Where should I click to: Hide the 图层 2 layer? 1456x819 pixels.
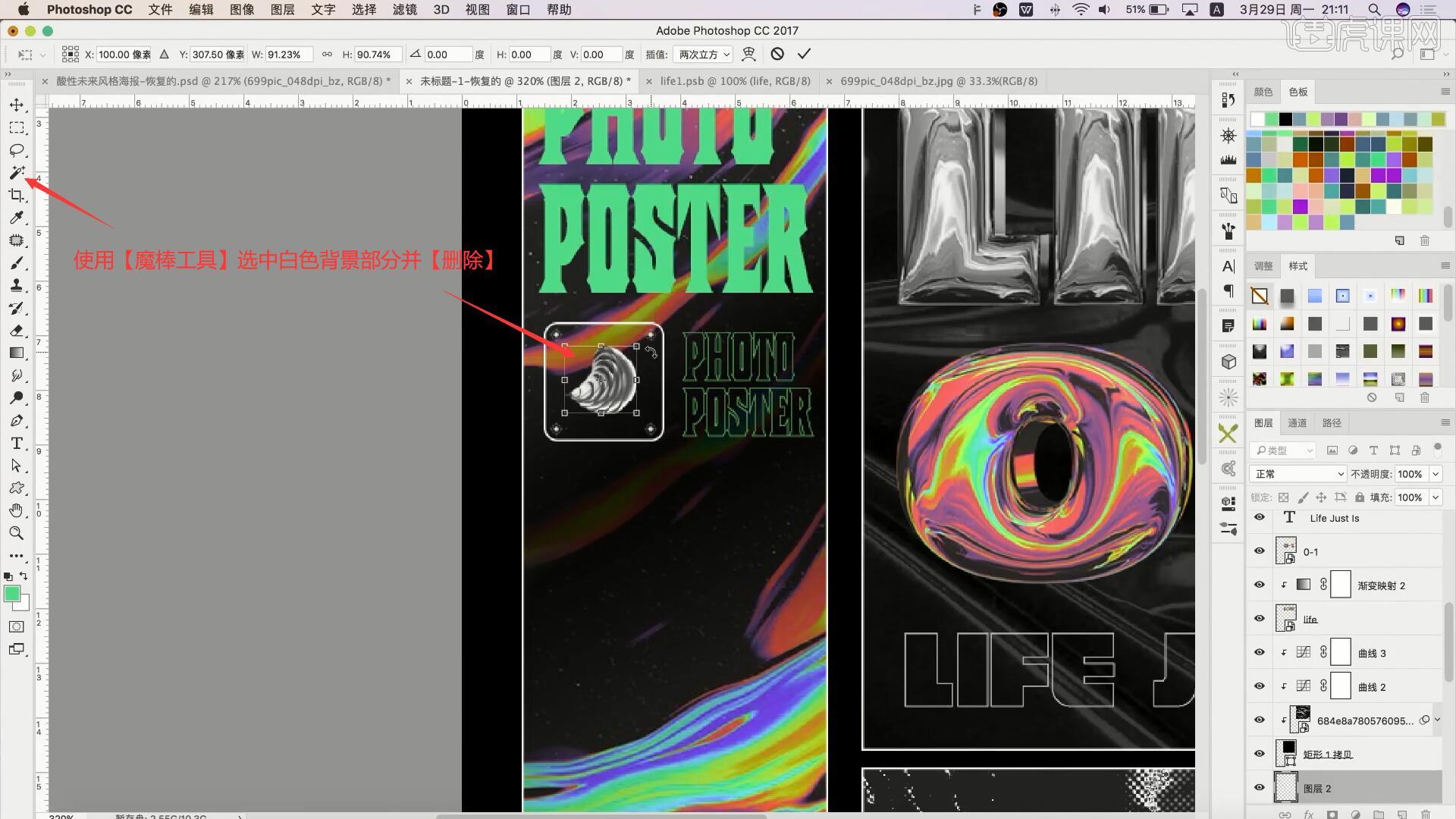click(1260, 787)
